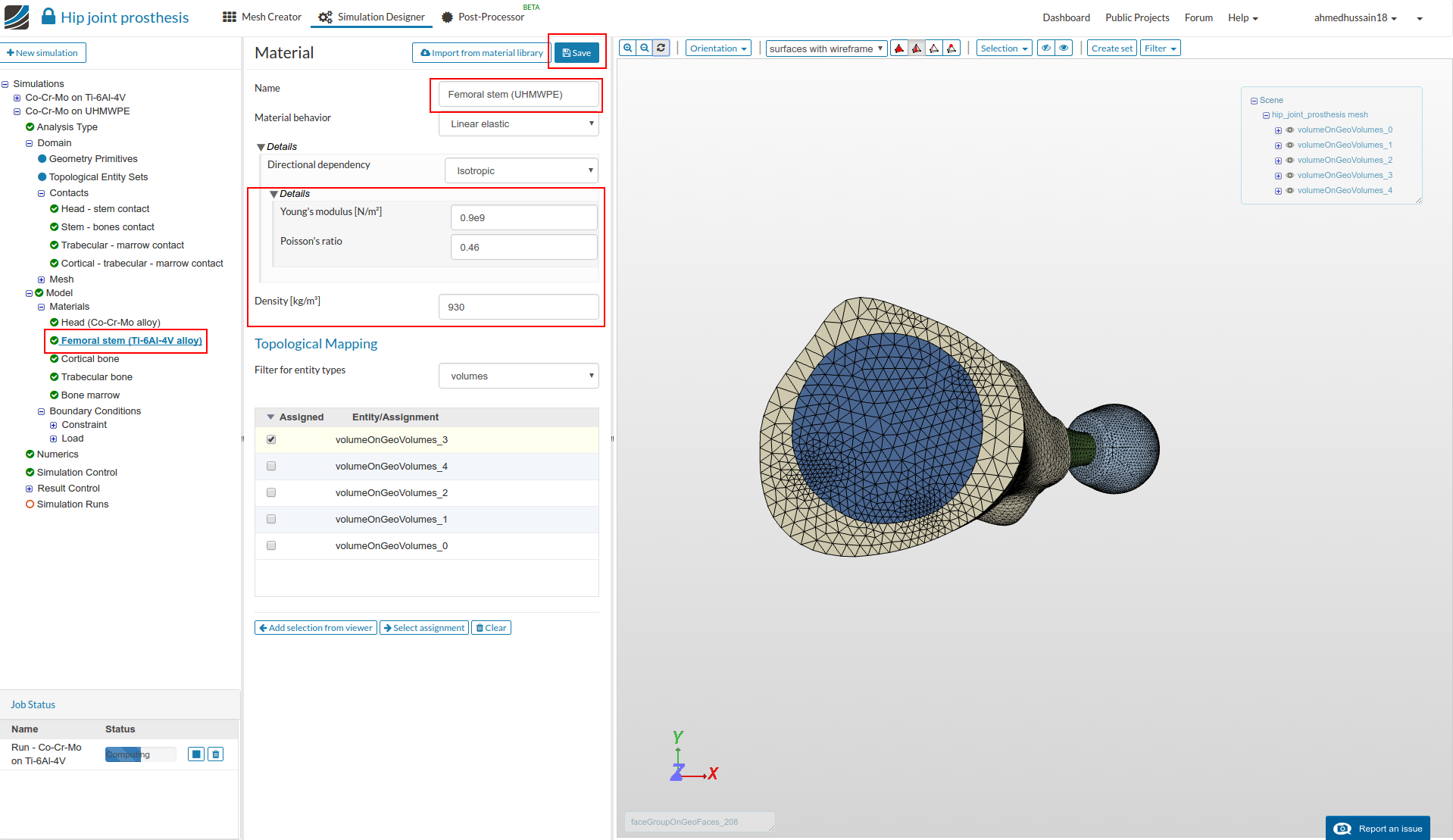
Task: Open the Orientation dropdown
Action: pos(717,48)
